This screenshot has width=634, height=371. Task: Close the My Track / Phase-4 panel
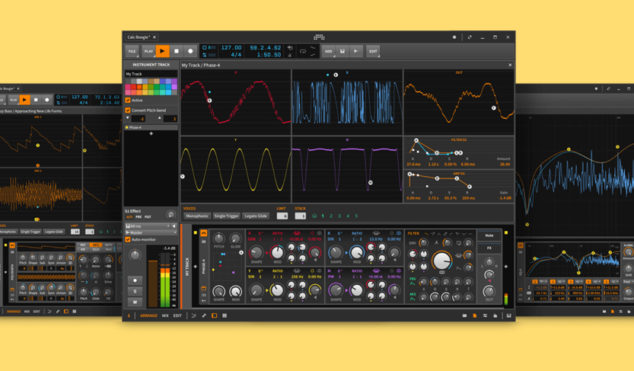510,65
